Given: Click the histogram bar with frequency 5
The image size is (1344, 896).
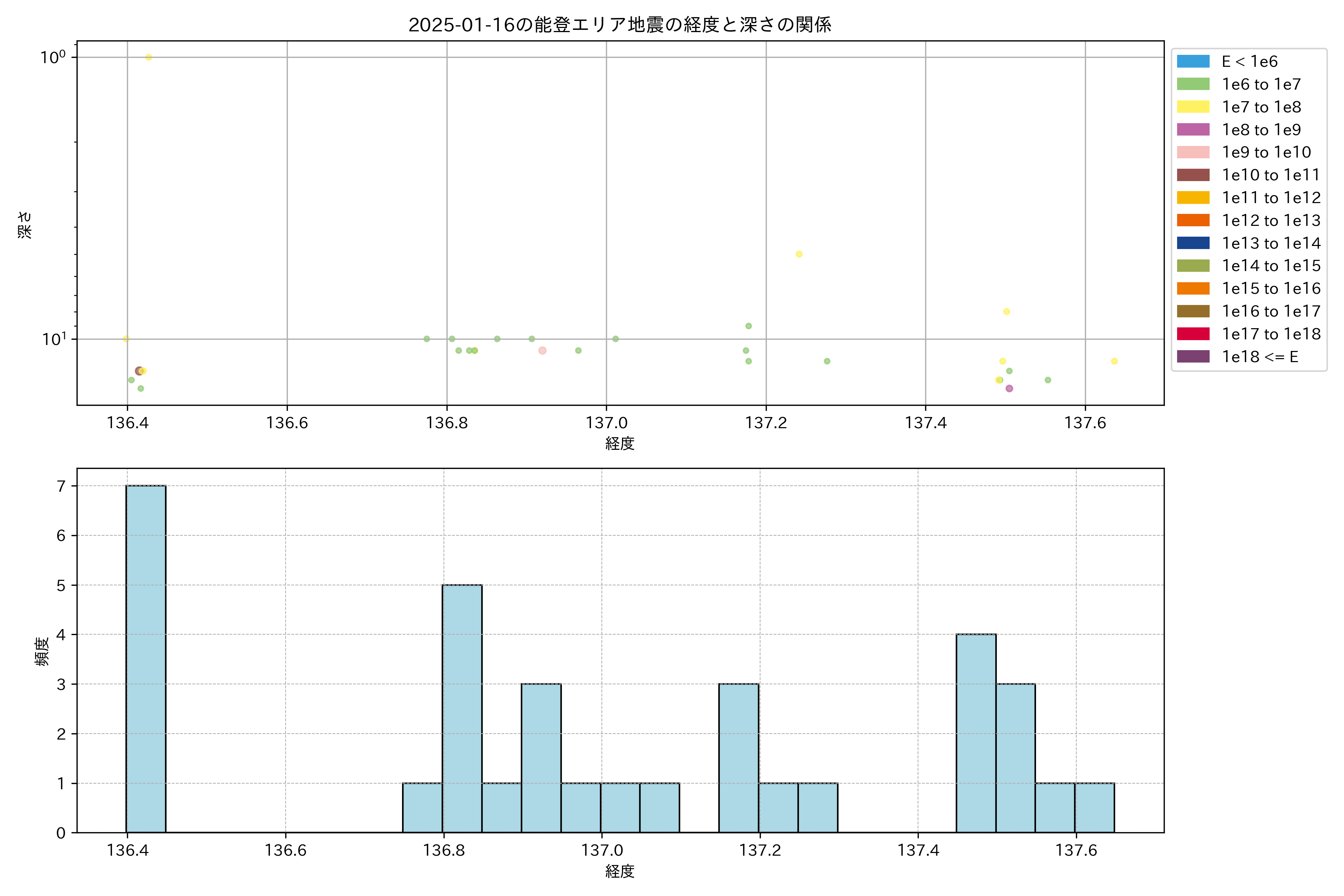Looking at the screenshot, I should click(x=462, y=709).
